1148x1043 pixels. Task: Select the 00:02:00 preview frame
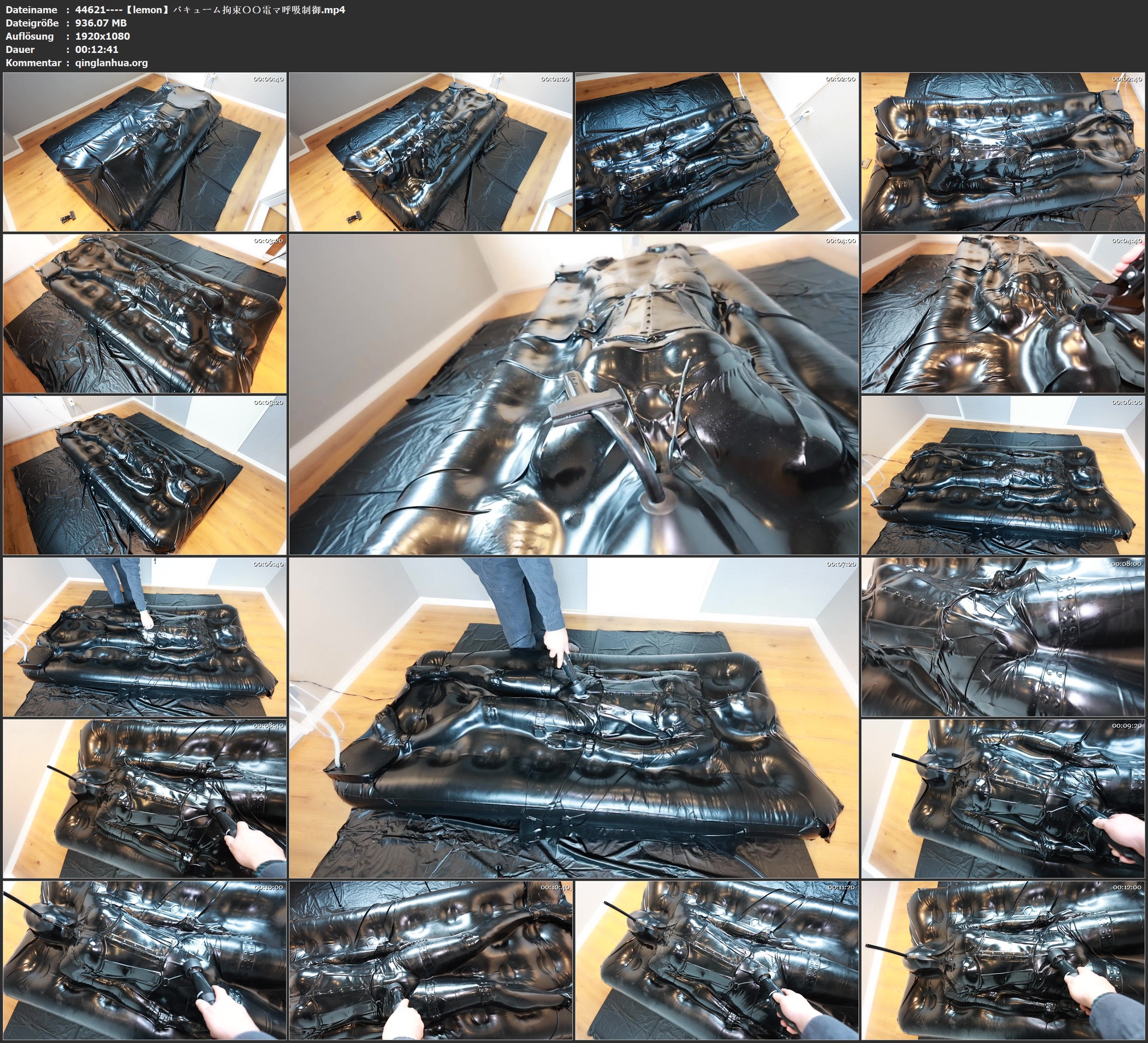coord(717,152)
